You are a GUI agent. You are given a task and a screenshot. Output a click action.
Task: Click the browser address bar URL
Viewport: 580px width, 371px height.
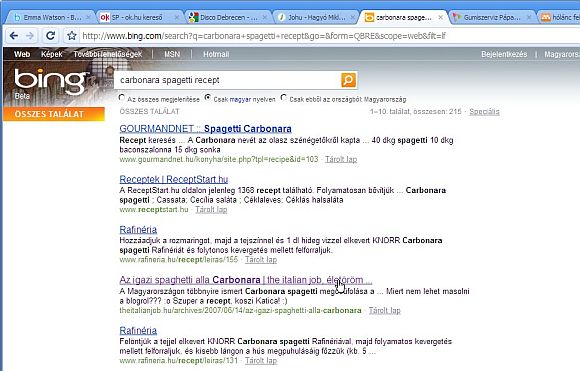264,36
